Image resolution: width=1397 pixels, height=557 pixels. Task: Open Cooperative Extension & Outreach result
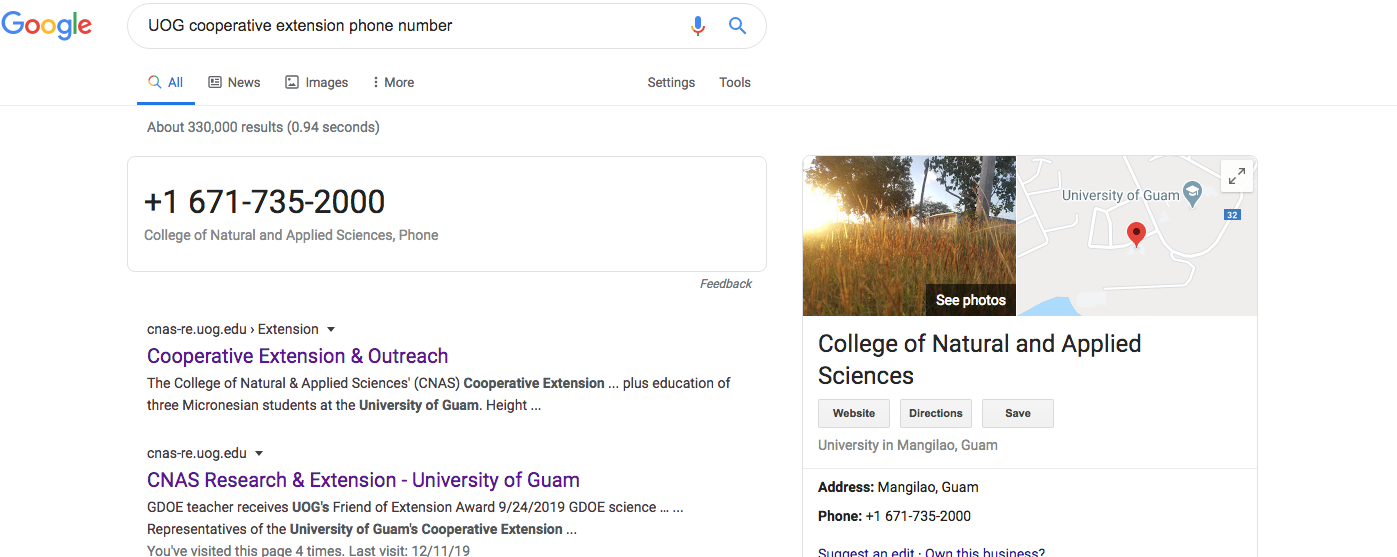297,356
